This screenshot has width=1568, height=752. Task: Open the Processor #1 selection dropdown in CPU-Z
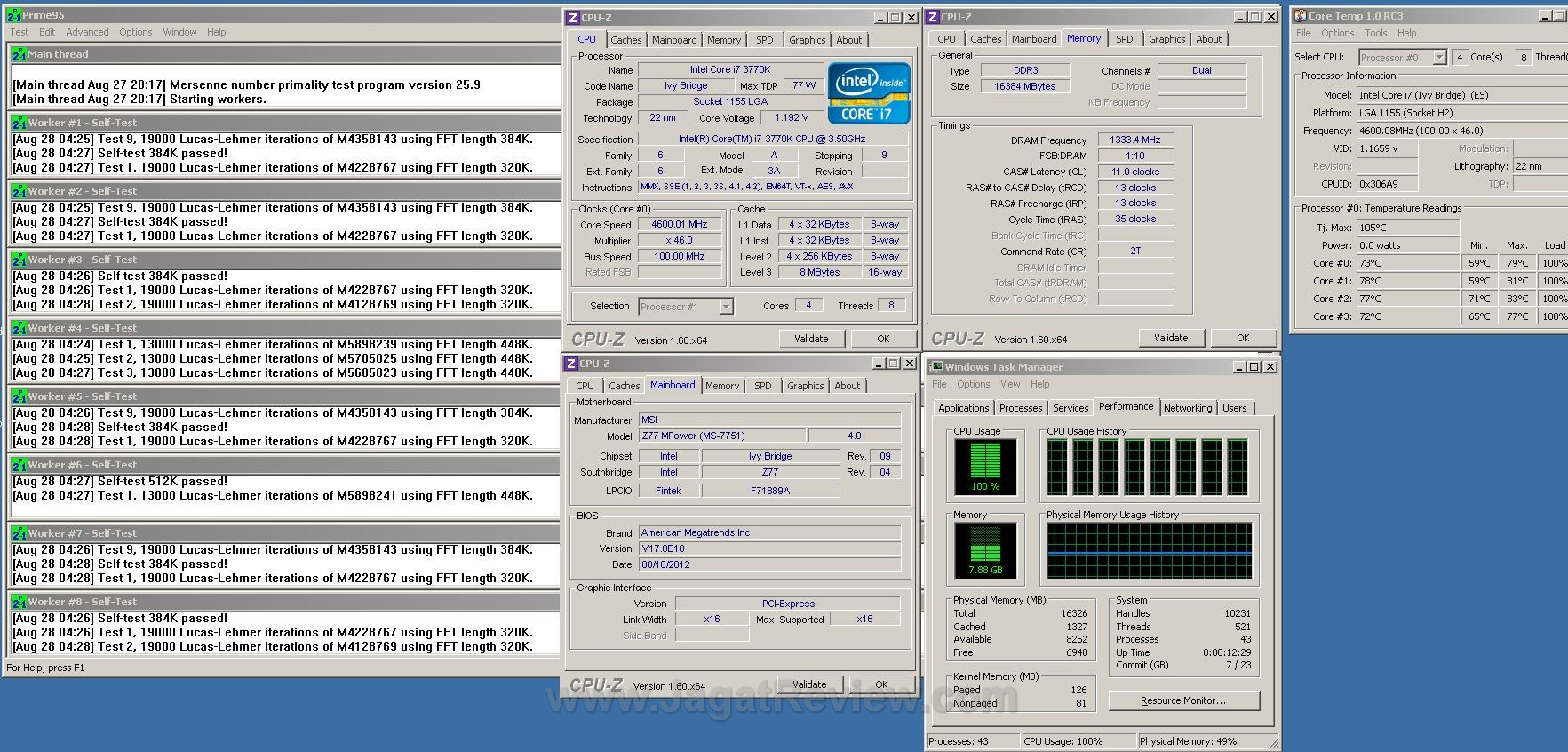pyautogui.click(x=726, y=307)
